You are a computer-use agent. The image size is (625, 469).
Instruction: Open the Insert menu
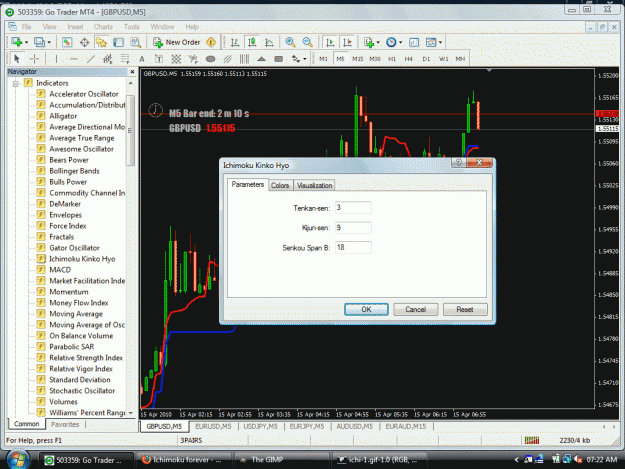pos(75,27)
